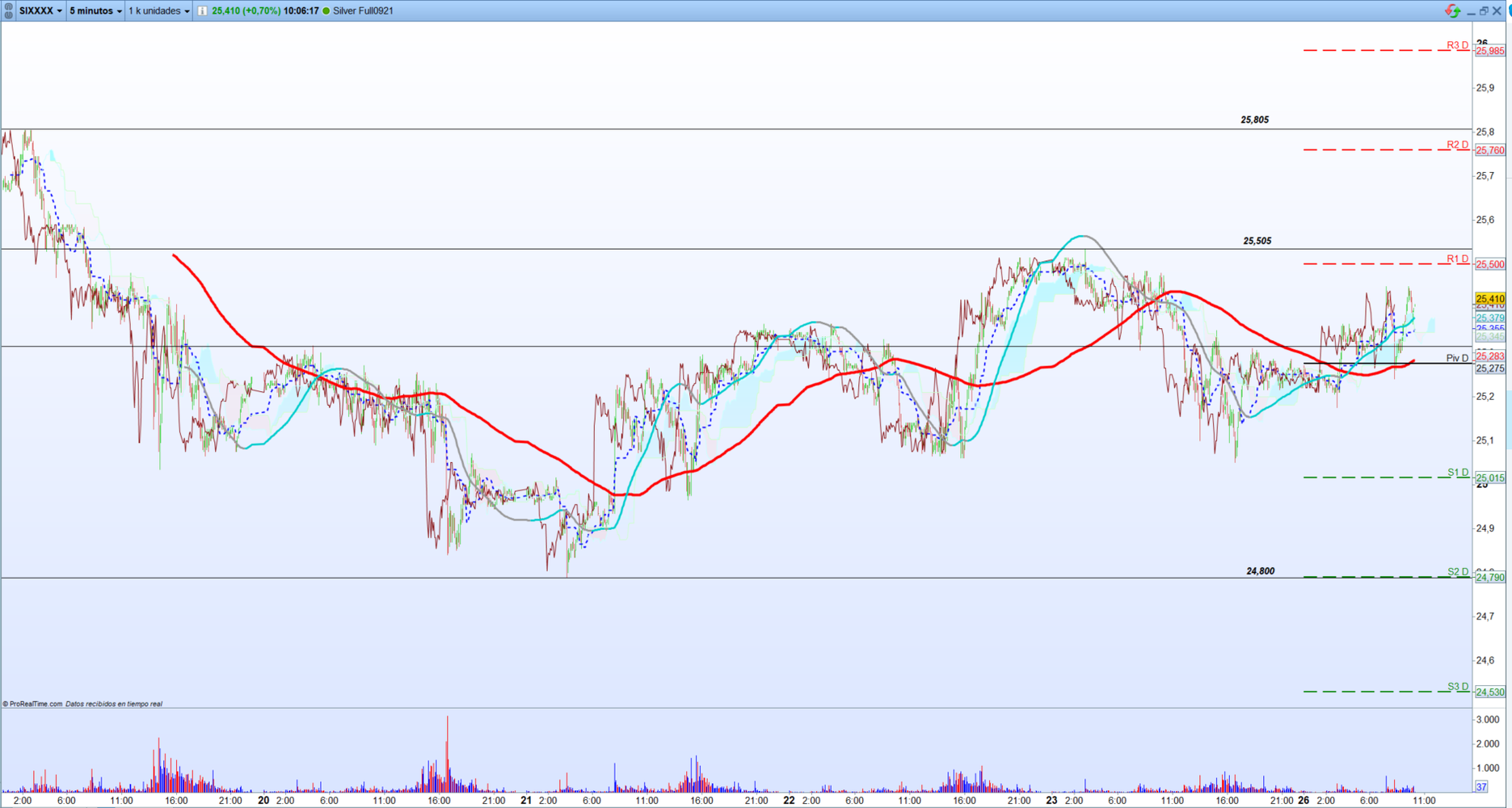Click the date marker 23 on time axis

tap(1051, 801)
